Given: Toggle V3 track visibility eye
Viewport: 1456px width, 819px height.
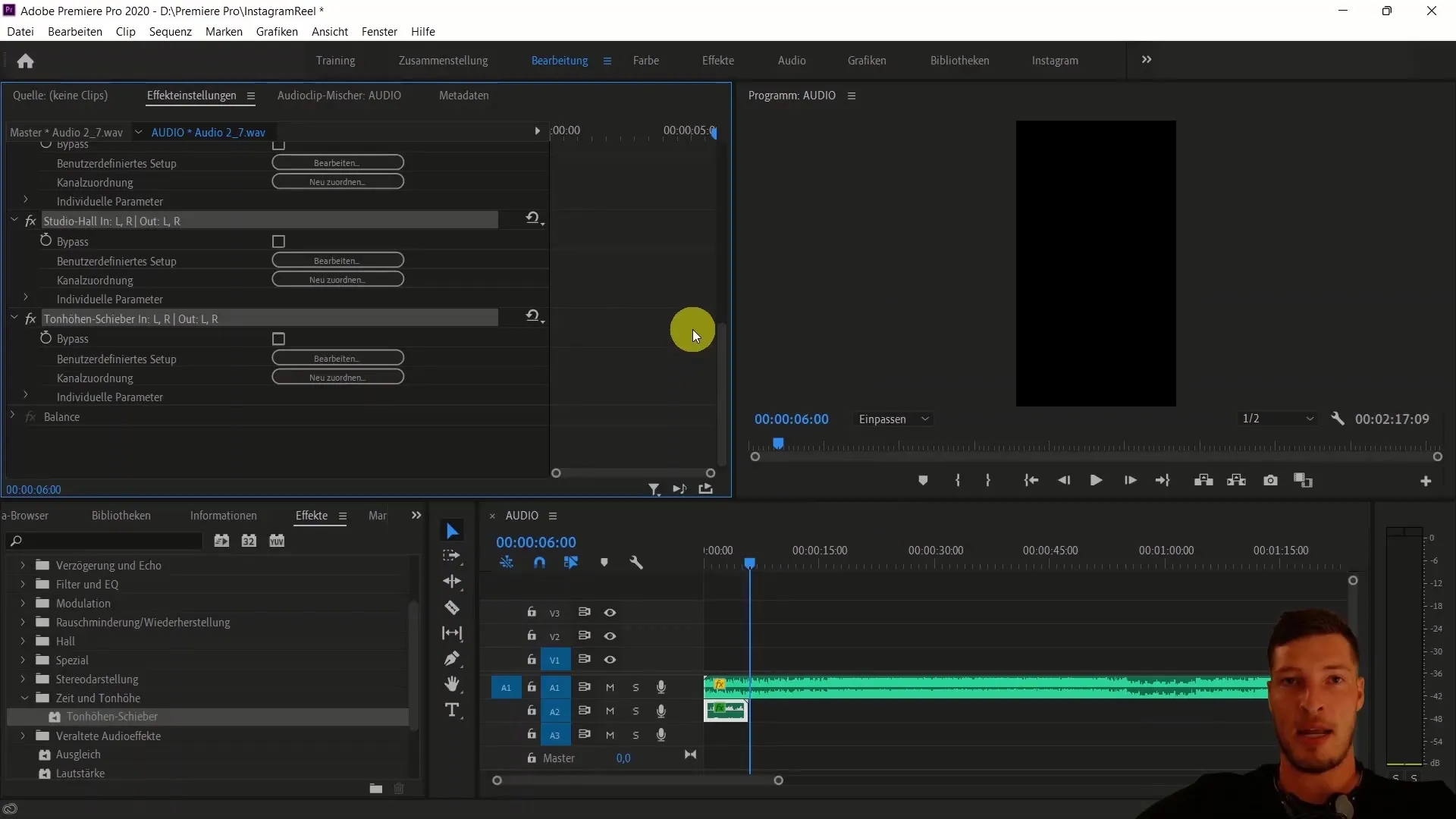Looking at the screenshot, I should click(610, 612).
